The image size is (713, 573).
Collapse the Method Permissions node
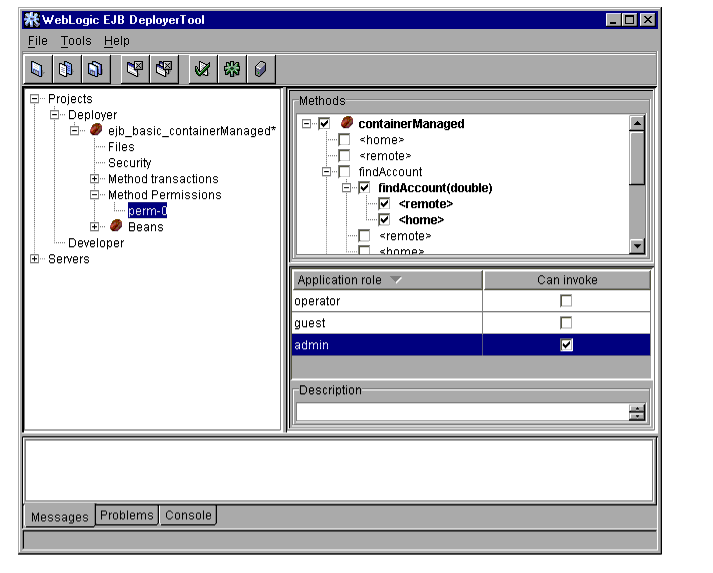tap(94, 195)
